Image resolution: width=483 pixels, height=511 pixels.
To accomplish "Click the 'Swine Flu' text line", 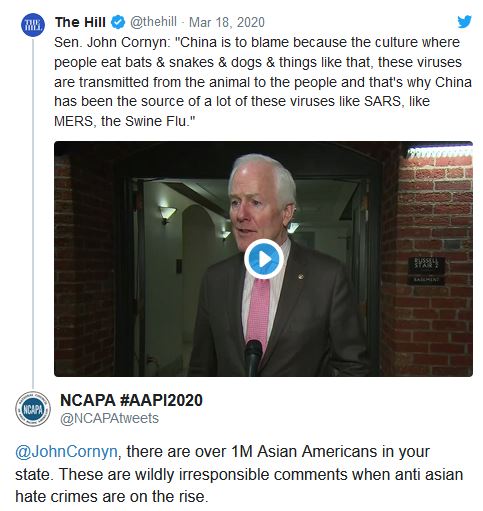I will click(x=124, y=121).
